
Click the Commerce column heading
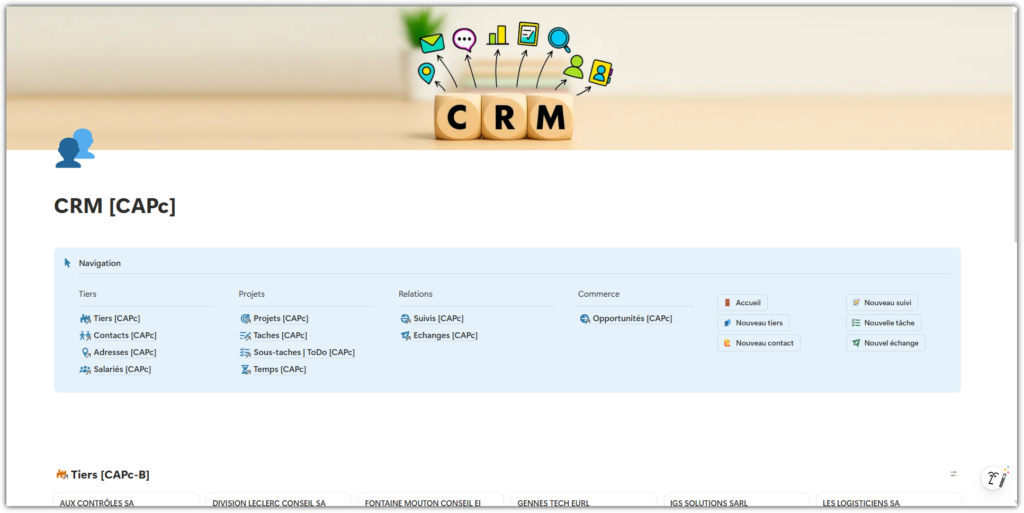(x=598, y=294)
